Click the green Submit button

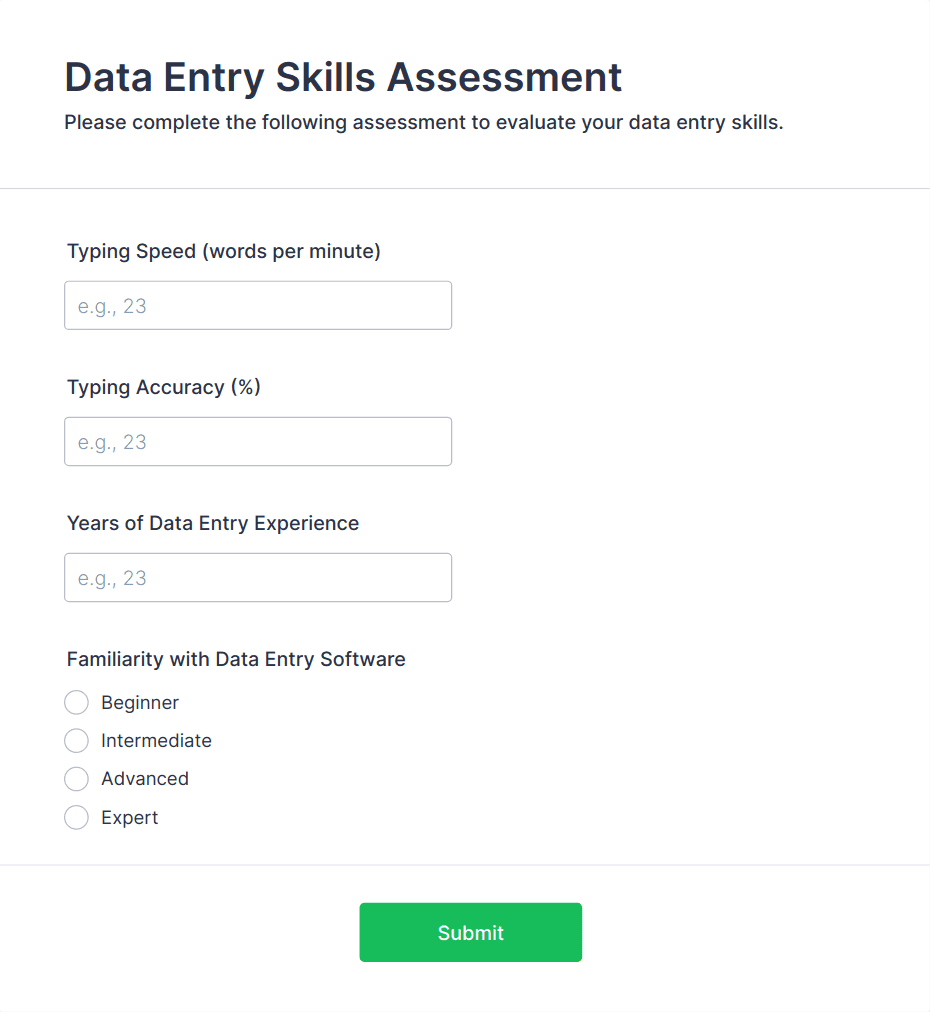click(x=470, y=932)
